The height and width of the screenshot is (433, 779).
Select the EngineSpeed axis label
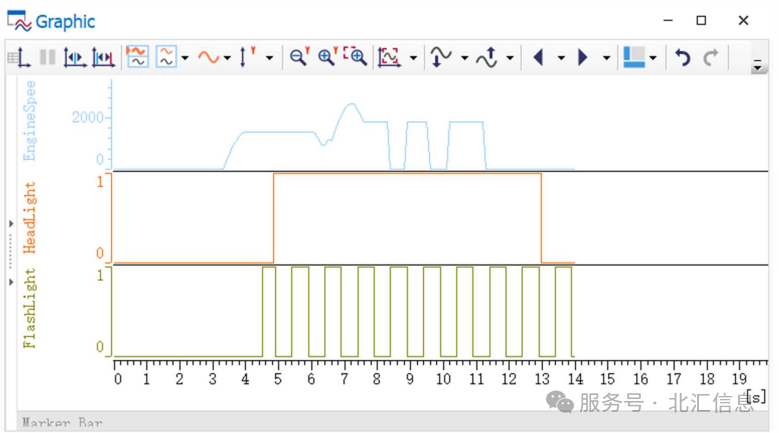point(30,121)
